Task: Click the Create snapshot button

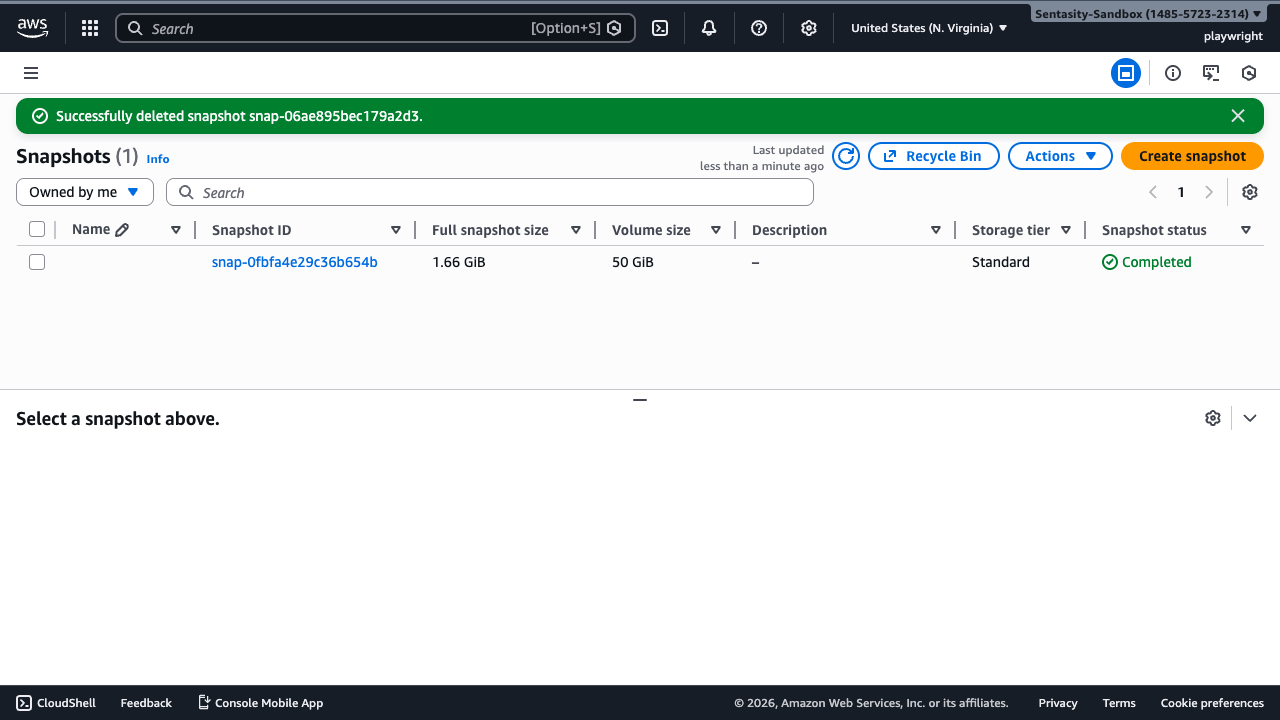Action: pyautogui.click(x=1192, y=156)
